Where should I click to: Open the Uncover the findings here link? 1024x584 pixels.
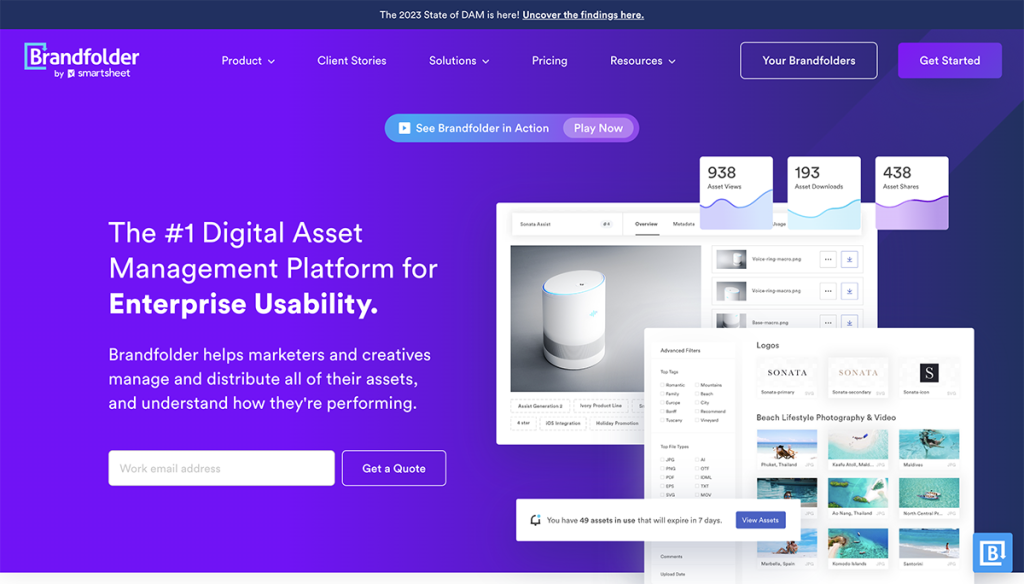coord(583,15)
